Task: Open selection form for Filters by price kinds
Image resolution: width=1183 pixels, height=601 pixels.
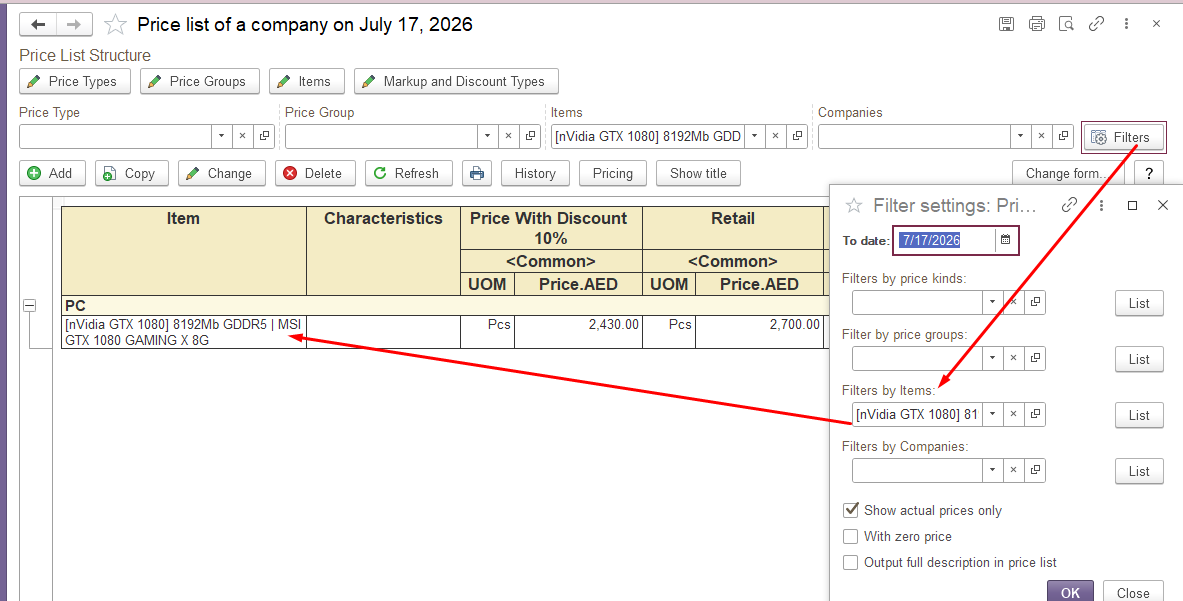Action: (x=1035, y=302)
